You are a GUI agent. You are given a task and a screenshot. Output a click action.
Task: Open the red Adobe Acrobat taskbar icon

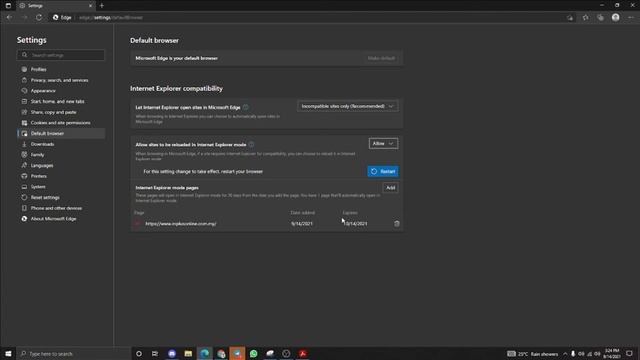coord(302,353)
